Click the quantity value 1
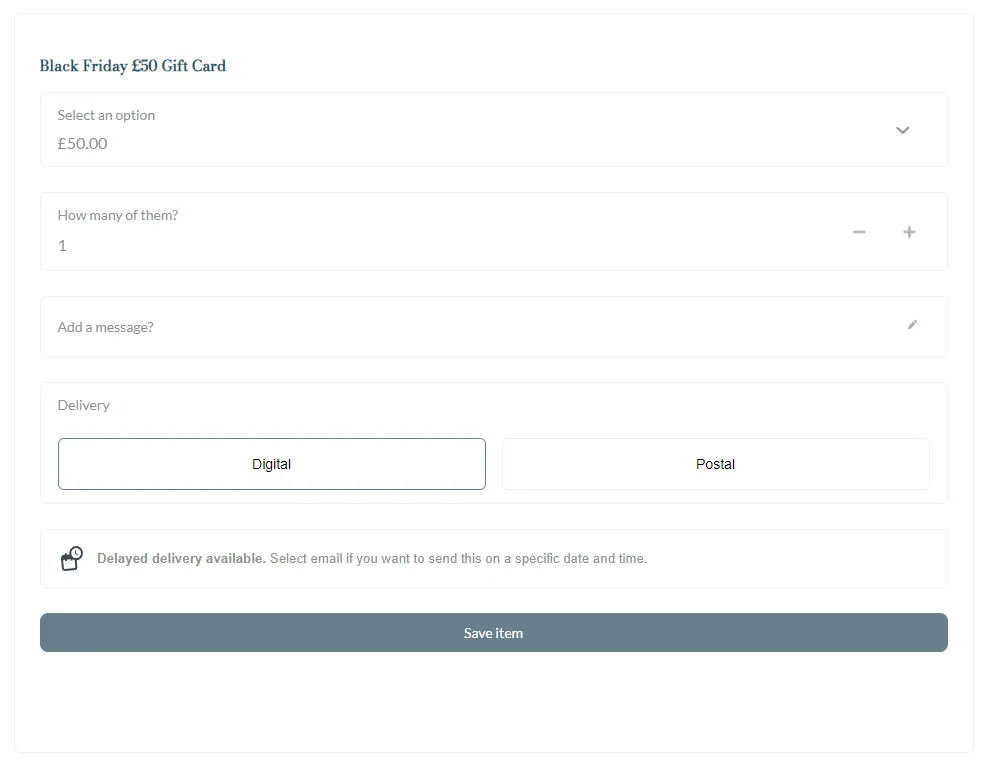Screen dimensions: 983x764 point(62,245)
